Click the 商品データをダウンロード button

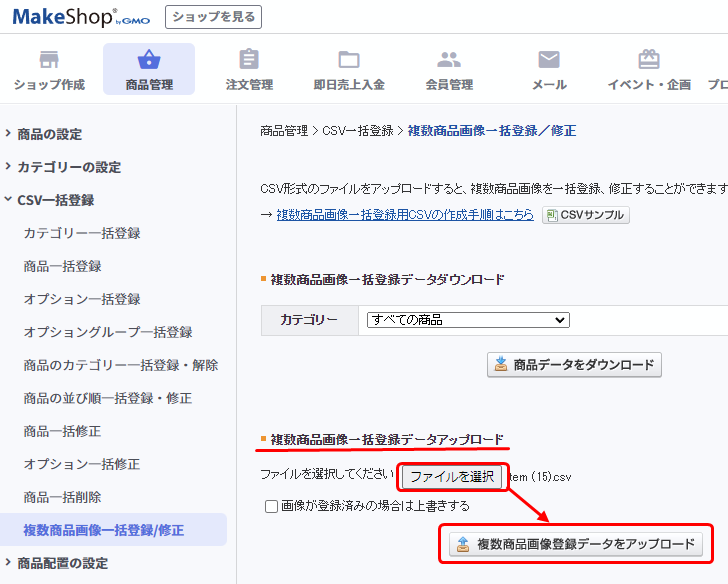tap(574, 365)
